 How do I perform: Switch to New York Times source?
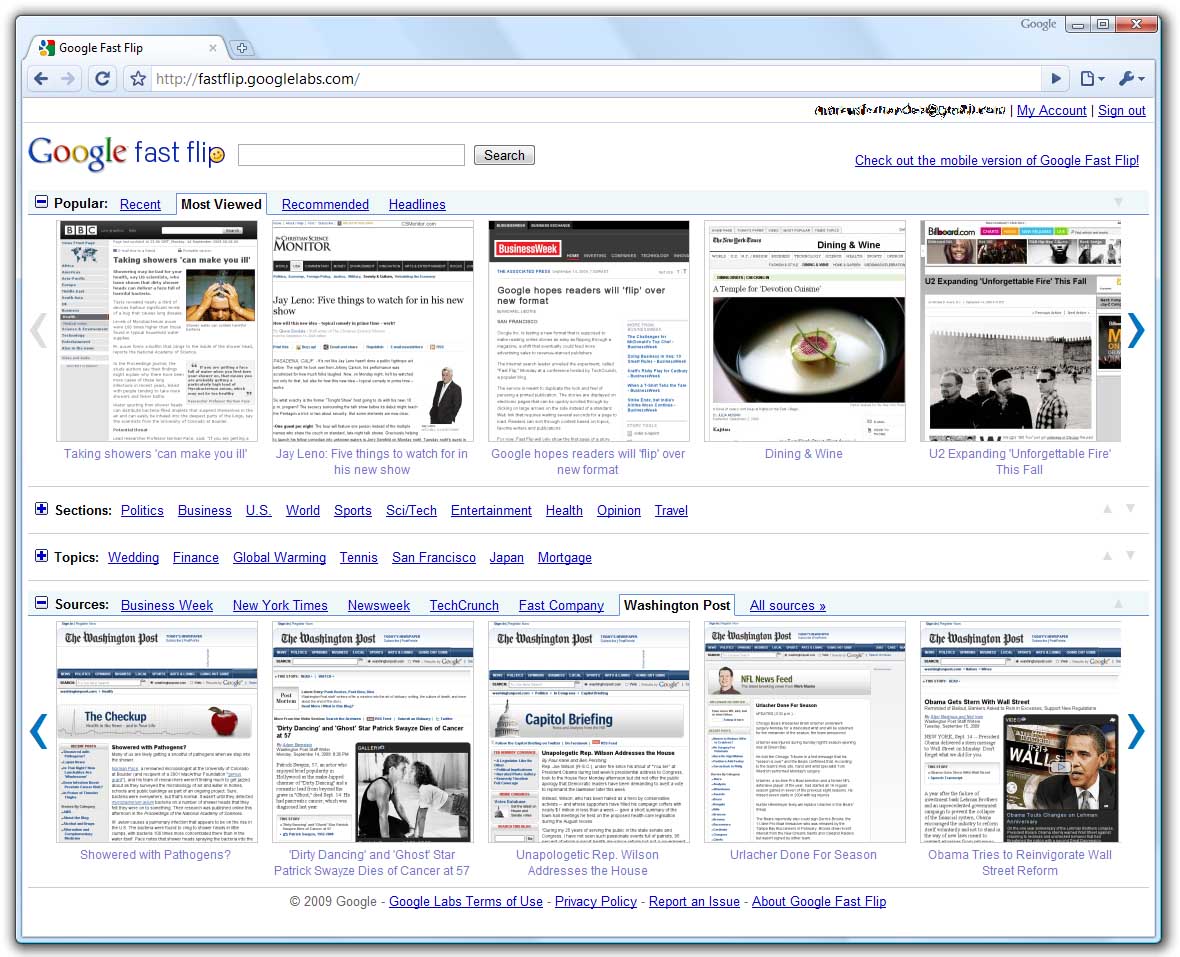(x=280, y=606)
